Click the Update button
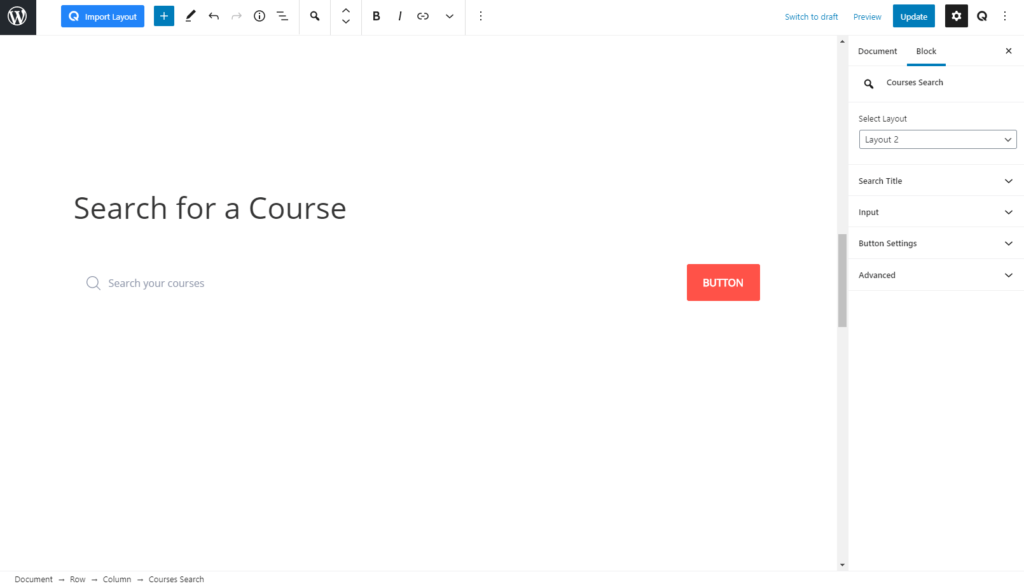 pyautogui.click(x=914, y=16)
